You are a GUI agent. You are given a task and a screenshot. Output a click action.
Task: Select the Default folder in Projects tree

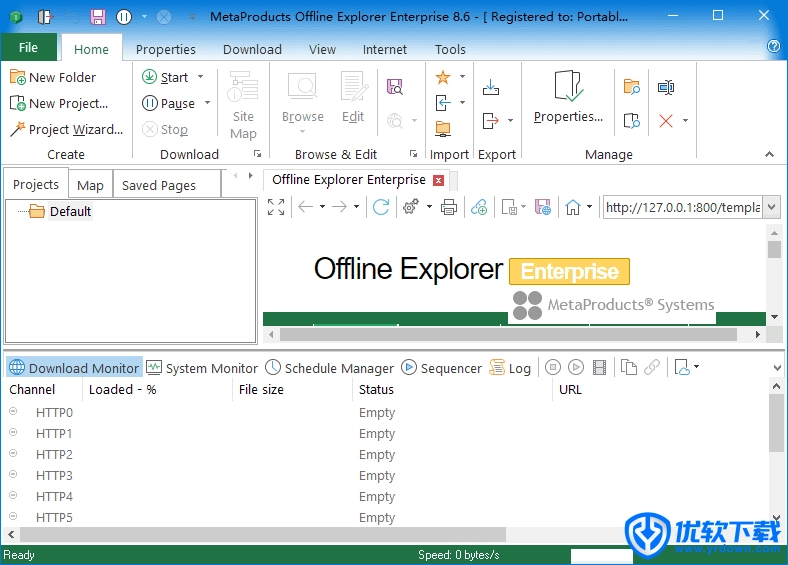coord(70,212)
